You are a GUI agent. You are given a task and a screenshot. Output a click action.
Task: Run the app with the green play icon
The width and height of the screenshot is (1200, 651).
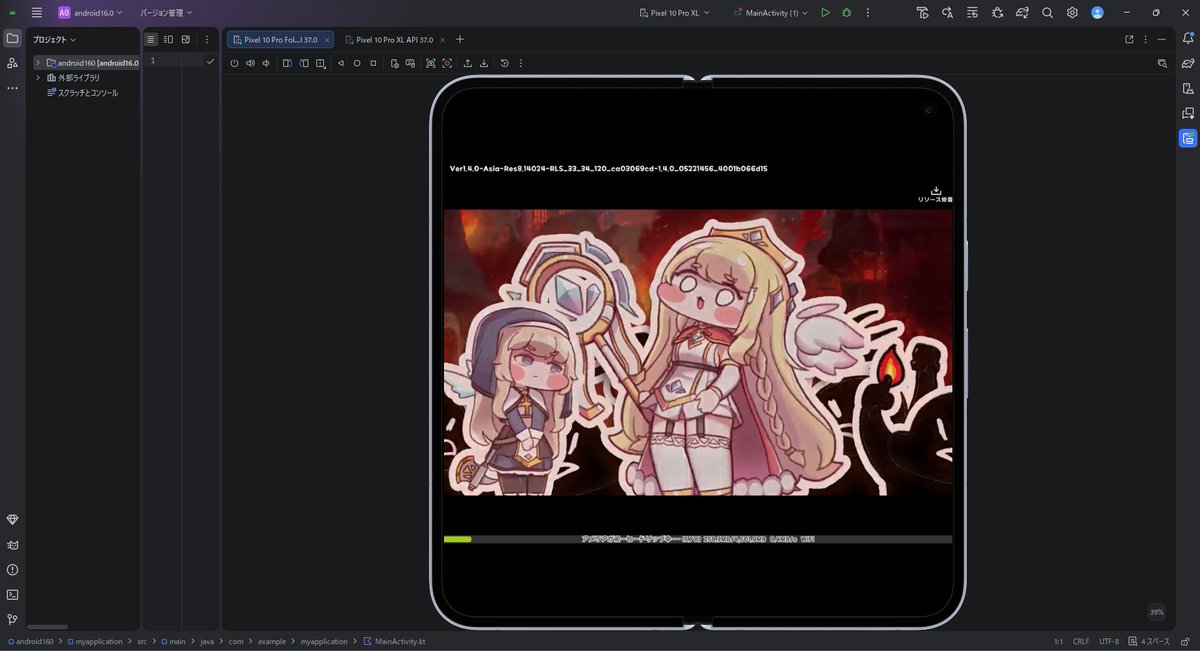point(825,13)
